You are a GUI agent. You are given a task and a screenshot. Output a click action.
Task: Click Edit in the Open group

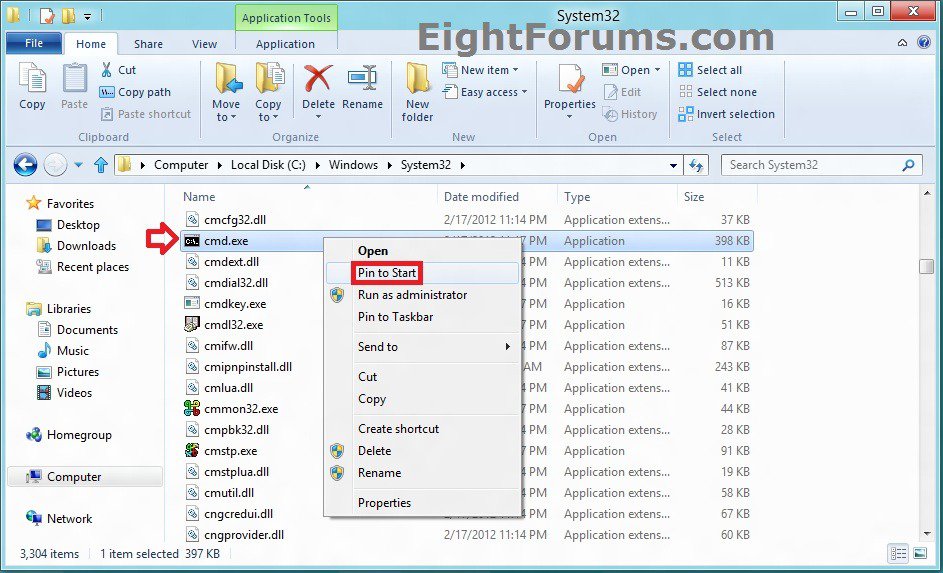[623, 92]
